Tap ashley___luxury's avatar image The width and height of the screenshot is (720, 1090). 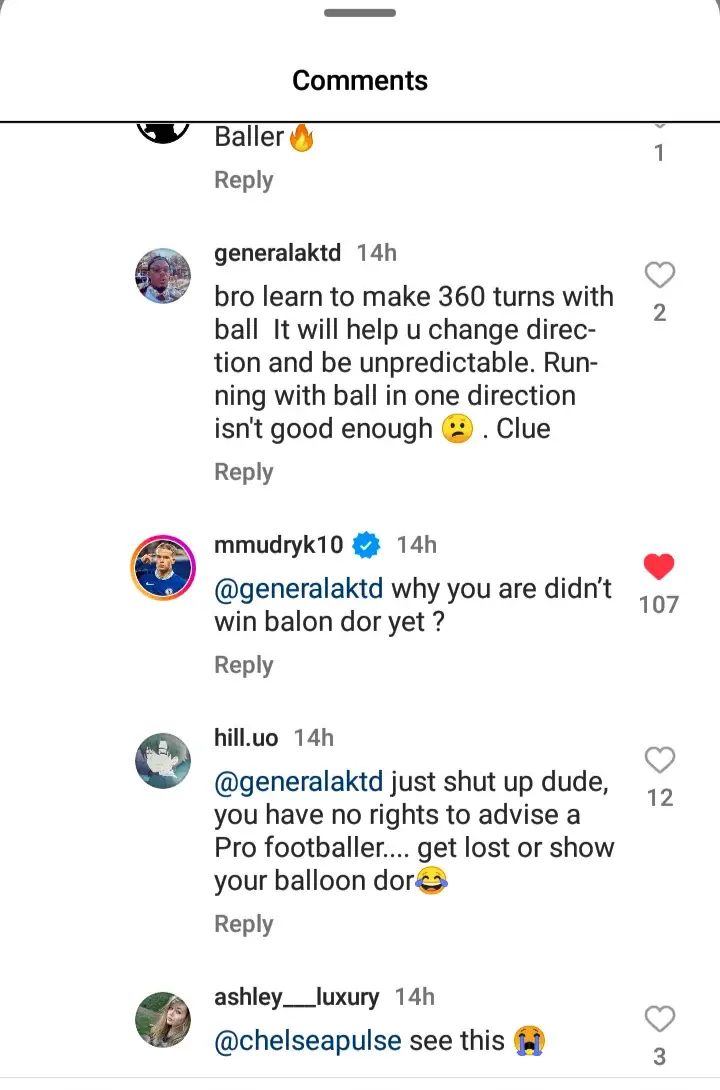163,1019
